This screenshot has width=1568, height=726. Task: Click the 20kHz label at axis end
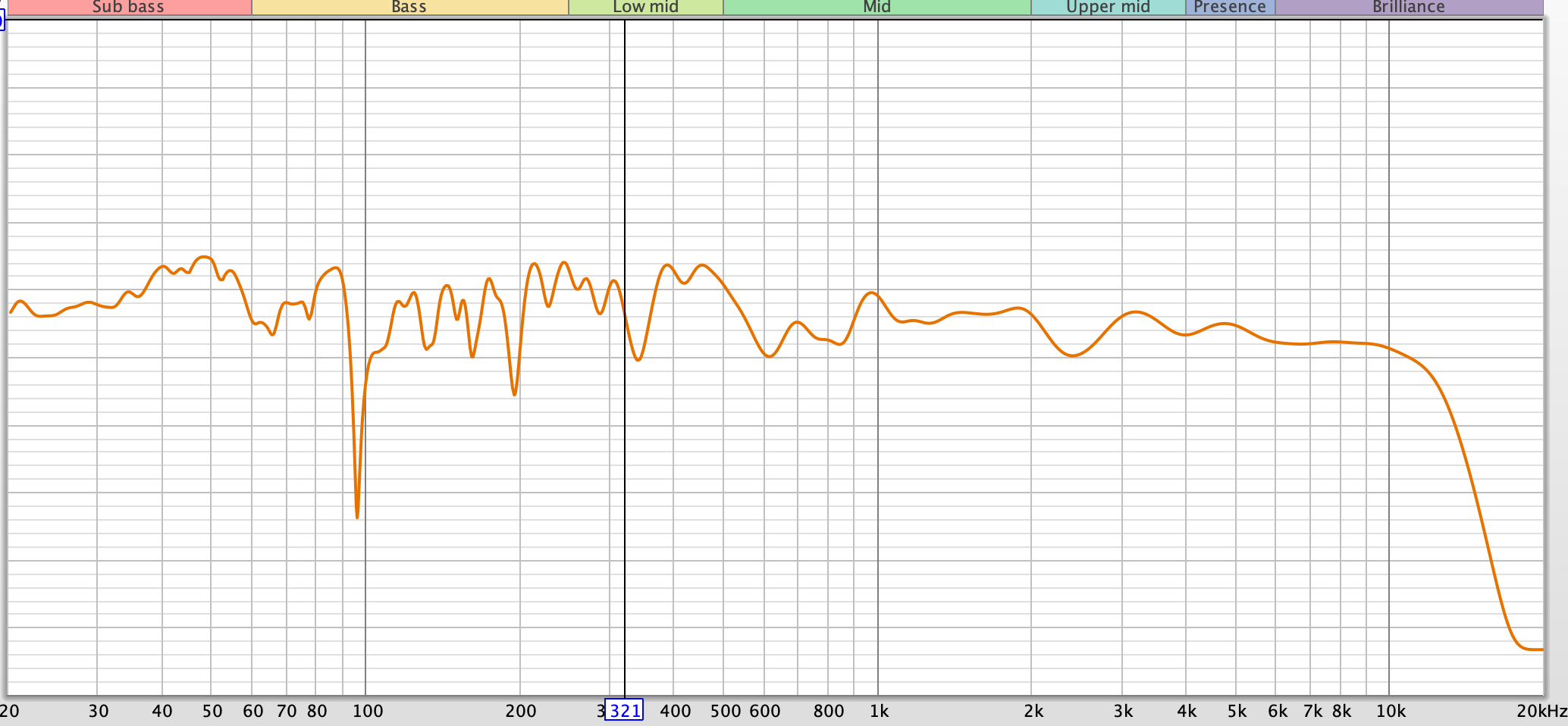1541,711
